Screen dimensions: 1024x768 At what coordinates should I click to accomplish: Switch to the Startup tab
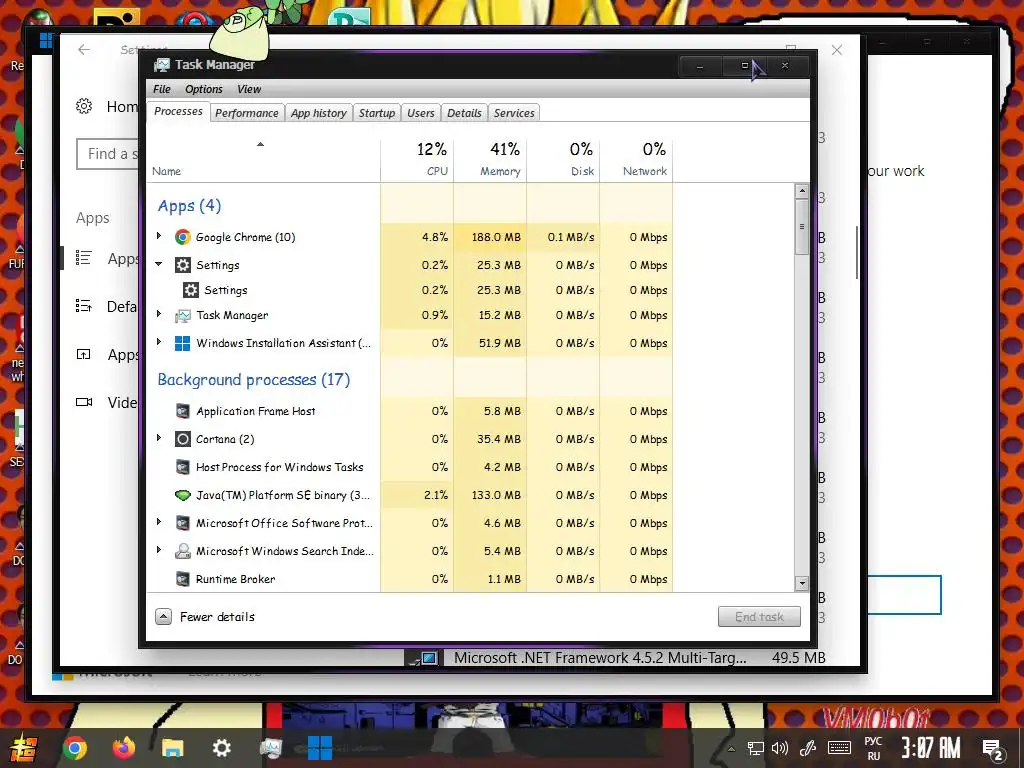(x=377, y=113)
